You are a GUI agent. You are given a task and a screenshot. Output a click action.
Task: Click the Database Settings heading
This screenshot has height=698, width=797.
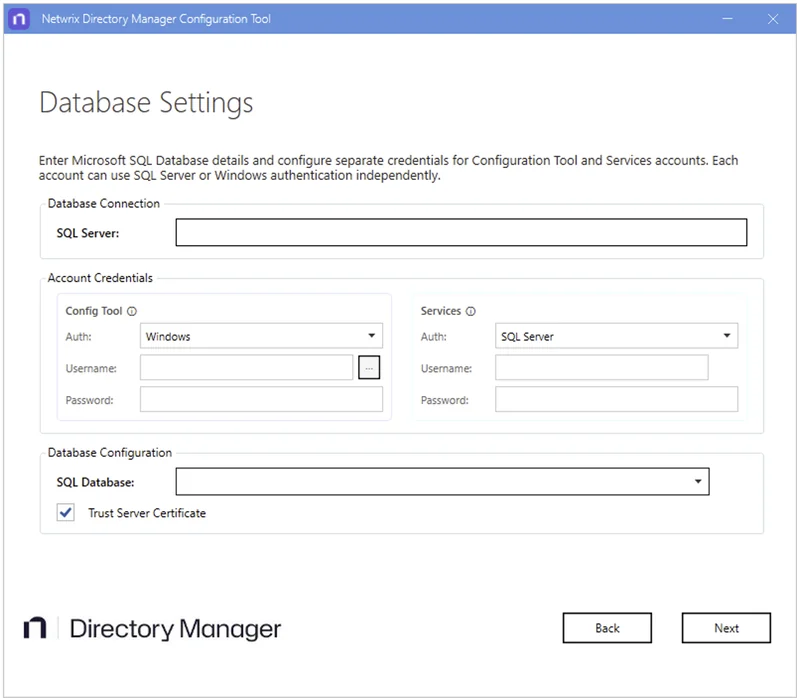(146, 103)
